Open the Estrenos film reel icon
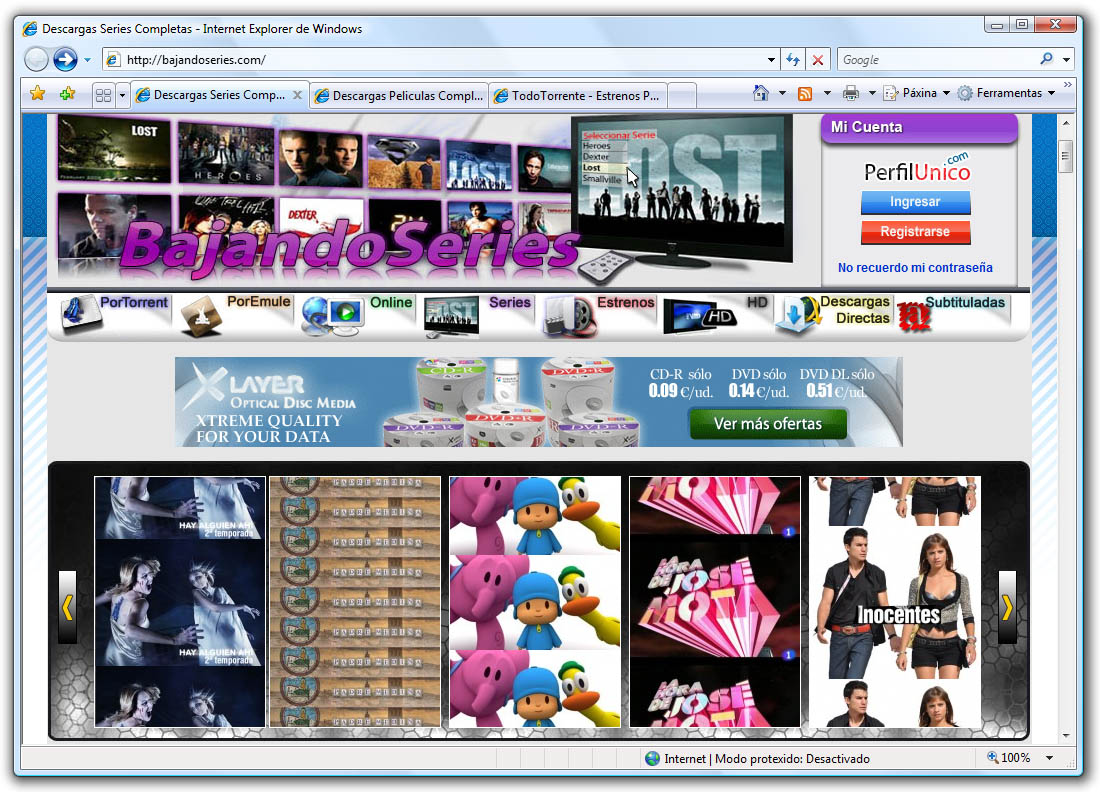 coord(570,316)
